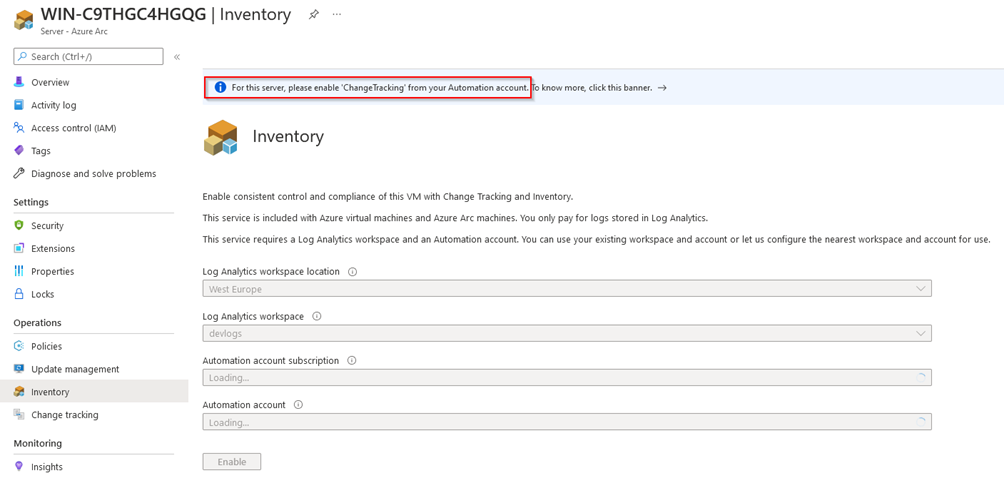Pin the Inventory blade using the pin icon
Image resolution: width=1004 pixels, height=483 pixels.
pos(314,14)
